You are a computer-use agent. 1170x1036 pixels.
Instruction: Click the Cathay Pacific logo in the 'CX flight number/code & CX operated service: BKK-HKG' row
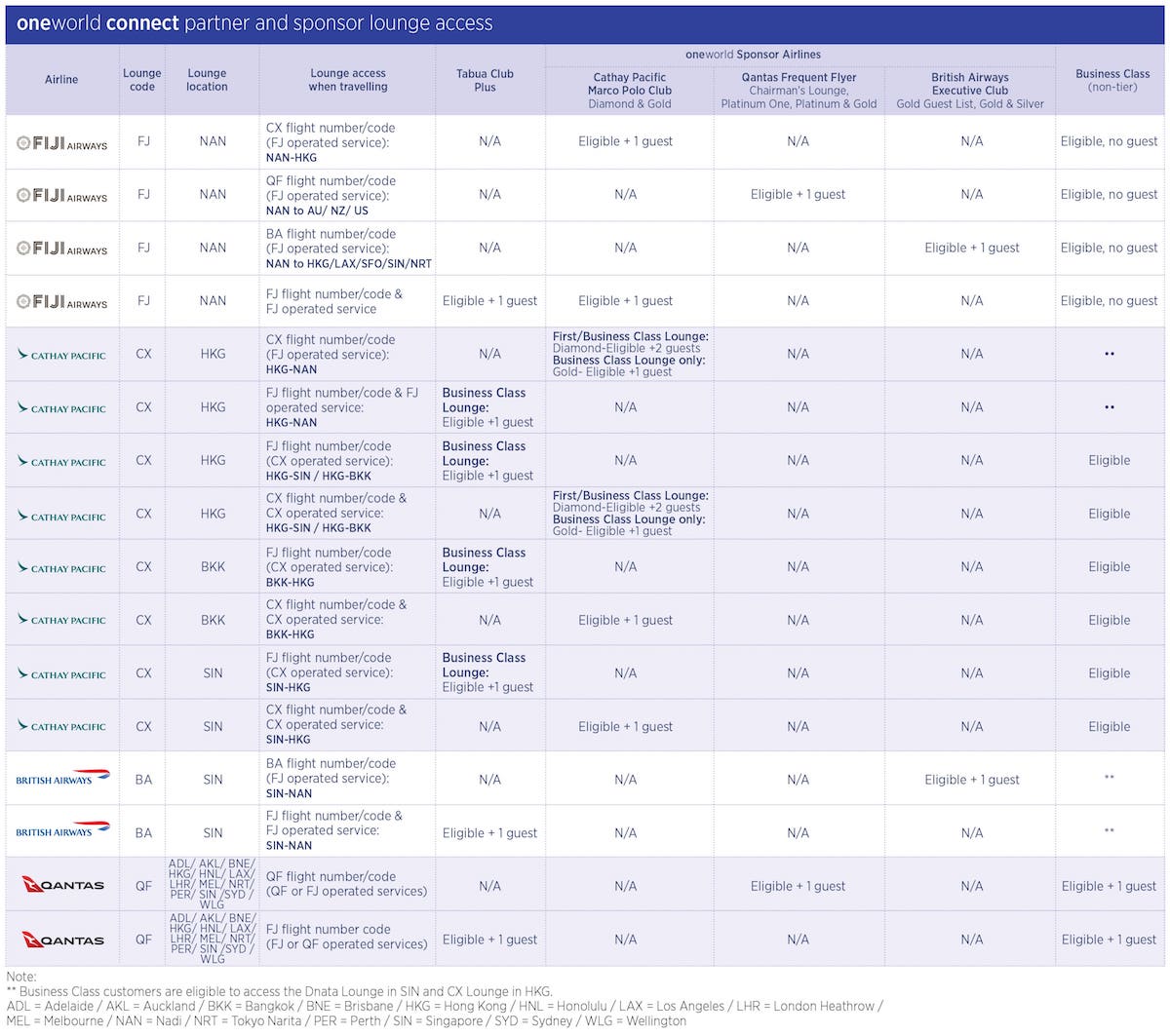coord(61,620)
